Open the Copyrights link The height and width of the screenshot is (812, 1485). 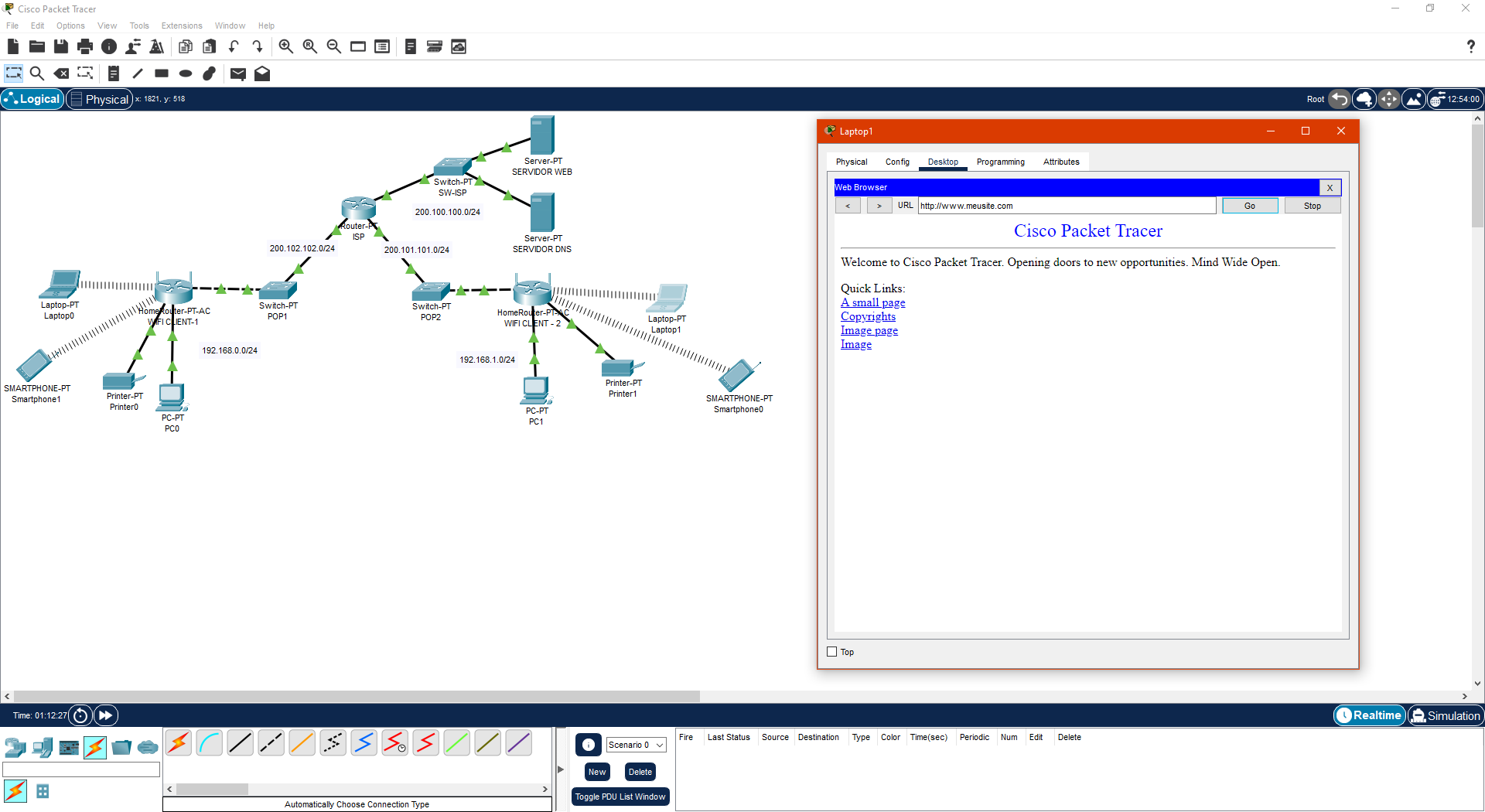(x=869, y=316)
